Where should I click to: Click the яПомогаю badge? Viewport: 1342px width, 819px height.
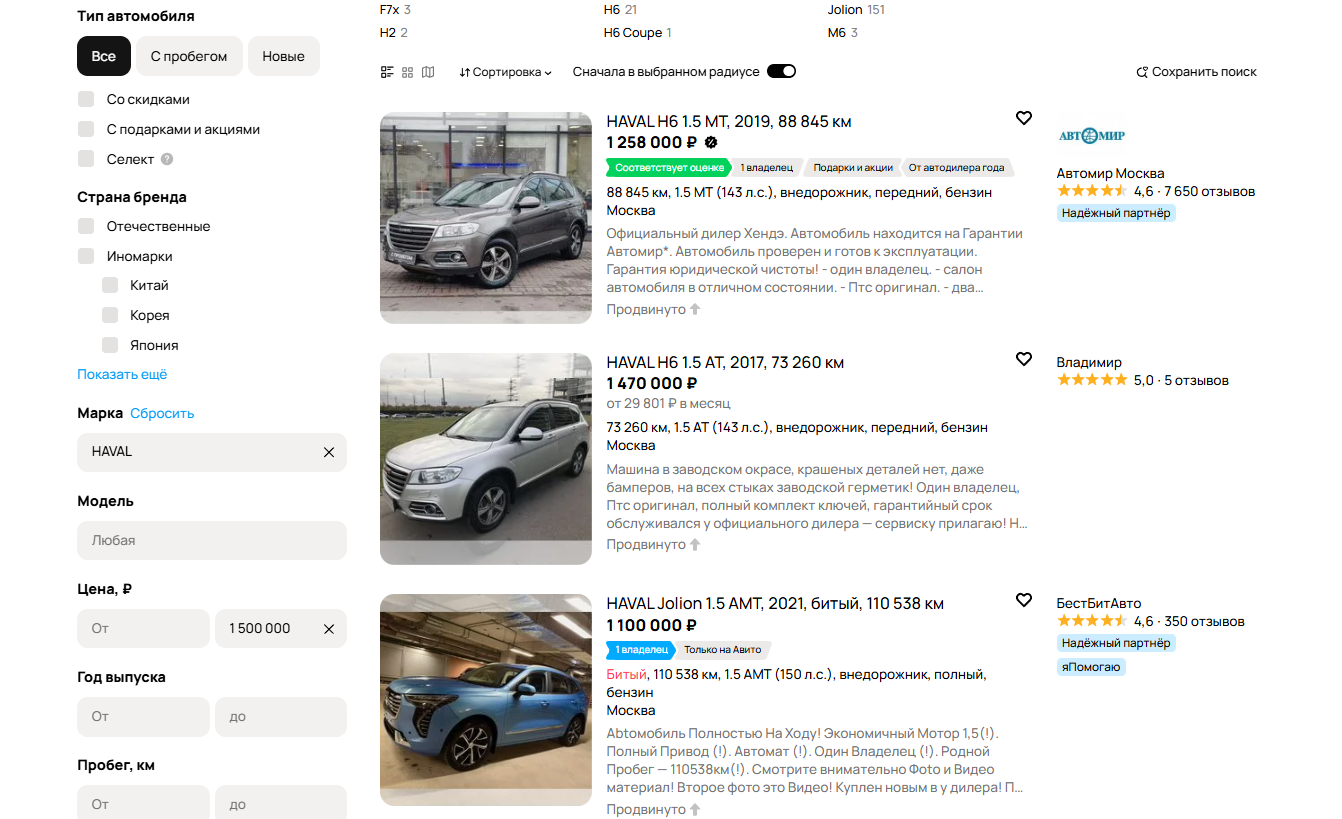(1091, 667)
